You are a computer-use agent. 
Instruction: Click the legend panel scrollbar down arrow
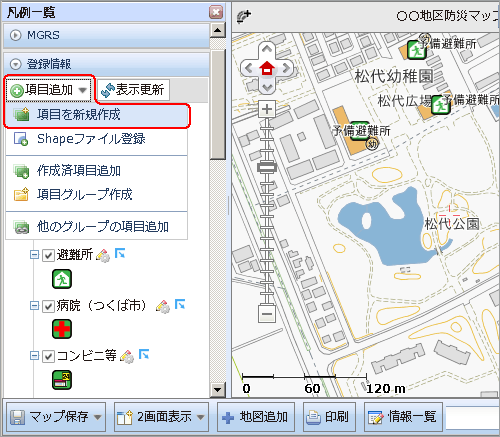tap(217, 389)
